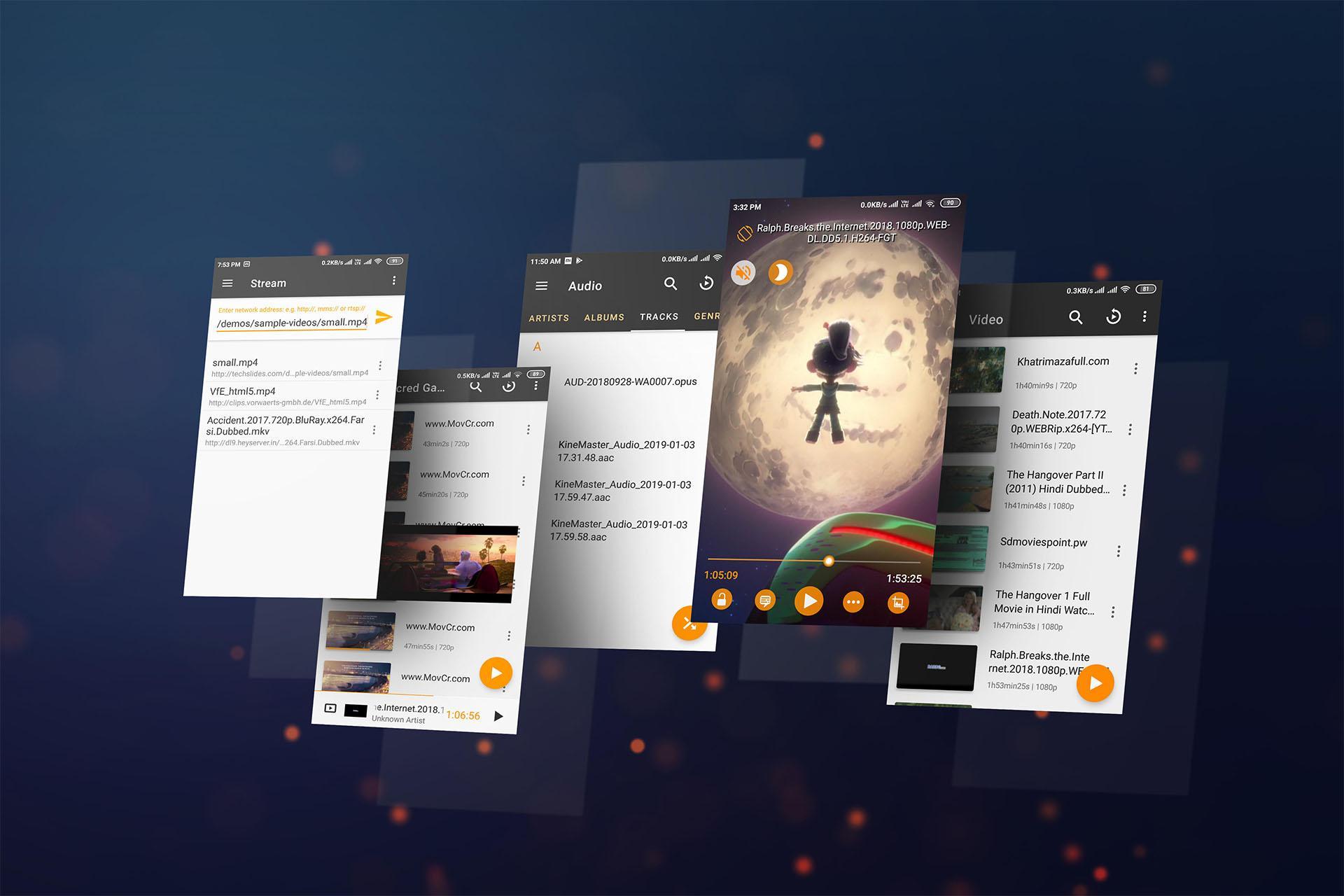Open options for The Hangover 1 video

1113,612
